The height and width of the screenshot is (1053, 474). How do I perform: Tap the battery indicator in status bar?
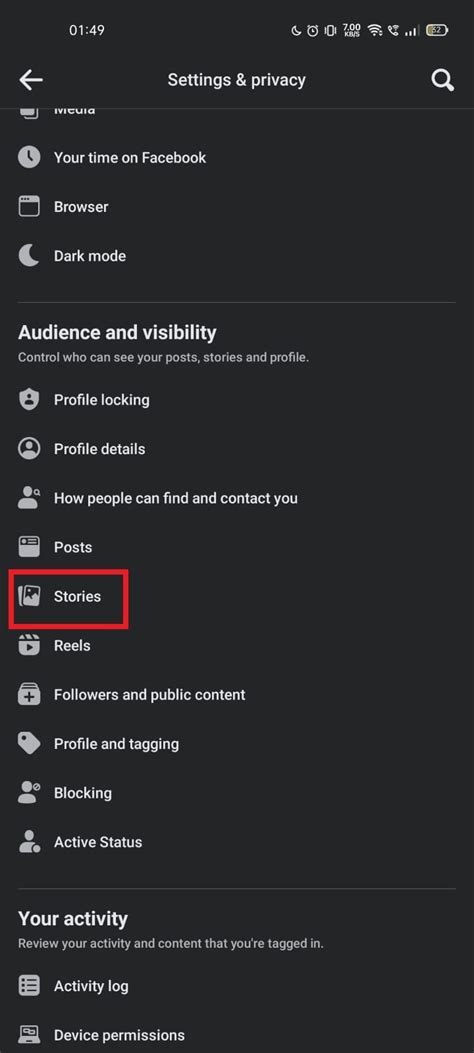(x=437, y=30)
